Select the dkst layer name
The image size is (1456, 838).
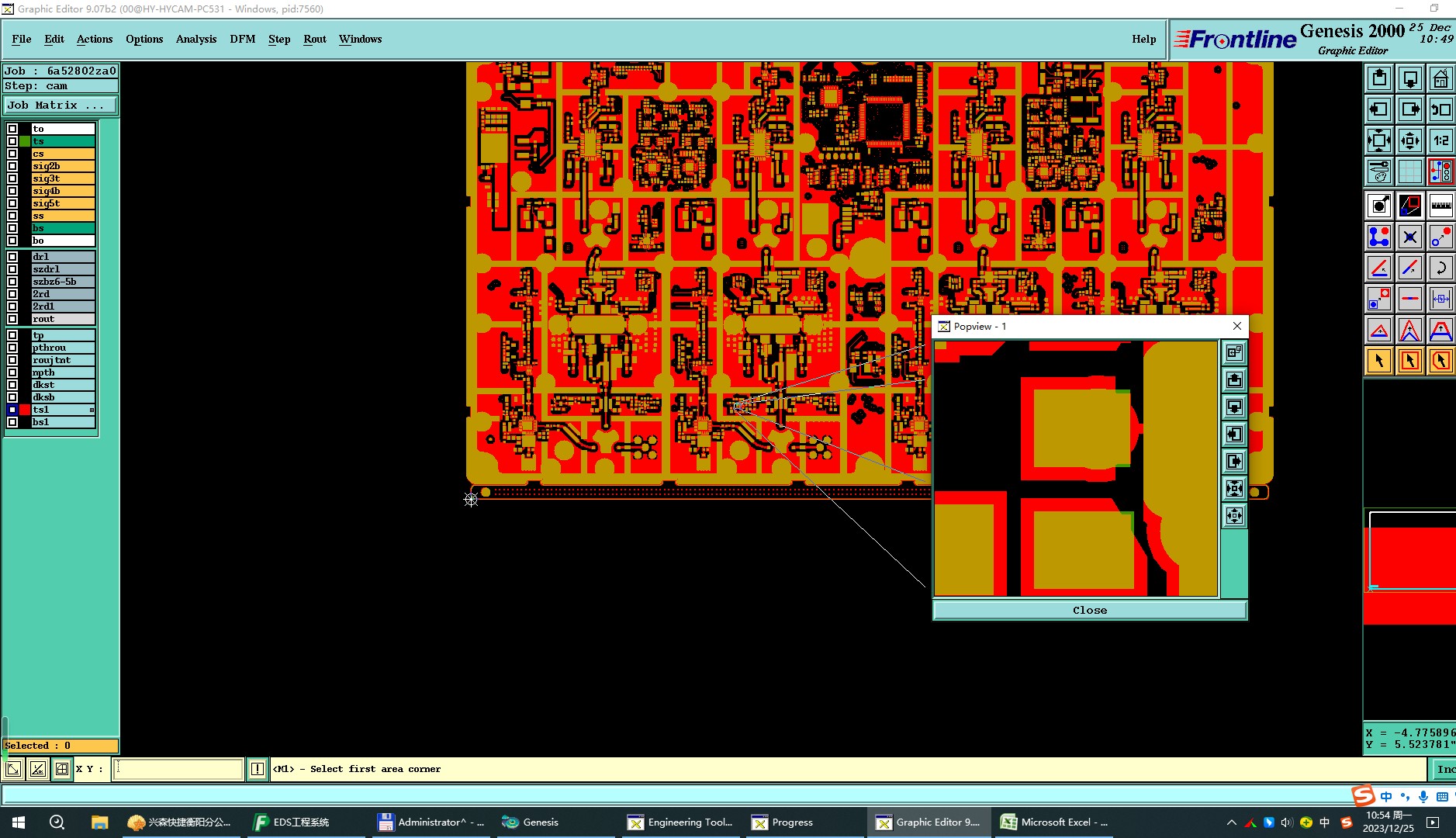[x=63, y=385]
